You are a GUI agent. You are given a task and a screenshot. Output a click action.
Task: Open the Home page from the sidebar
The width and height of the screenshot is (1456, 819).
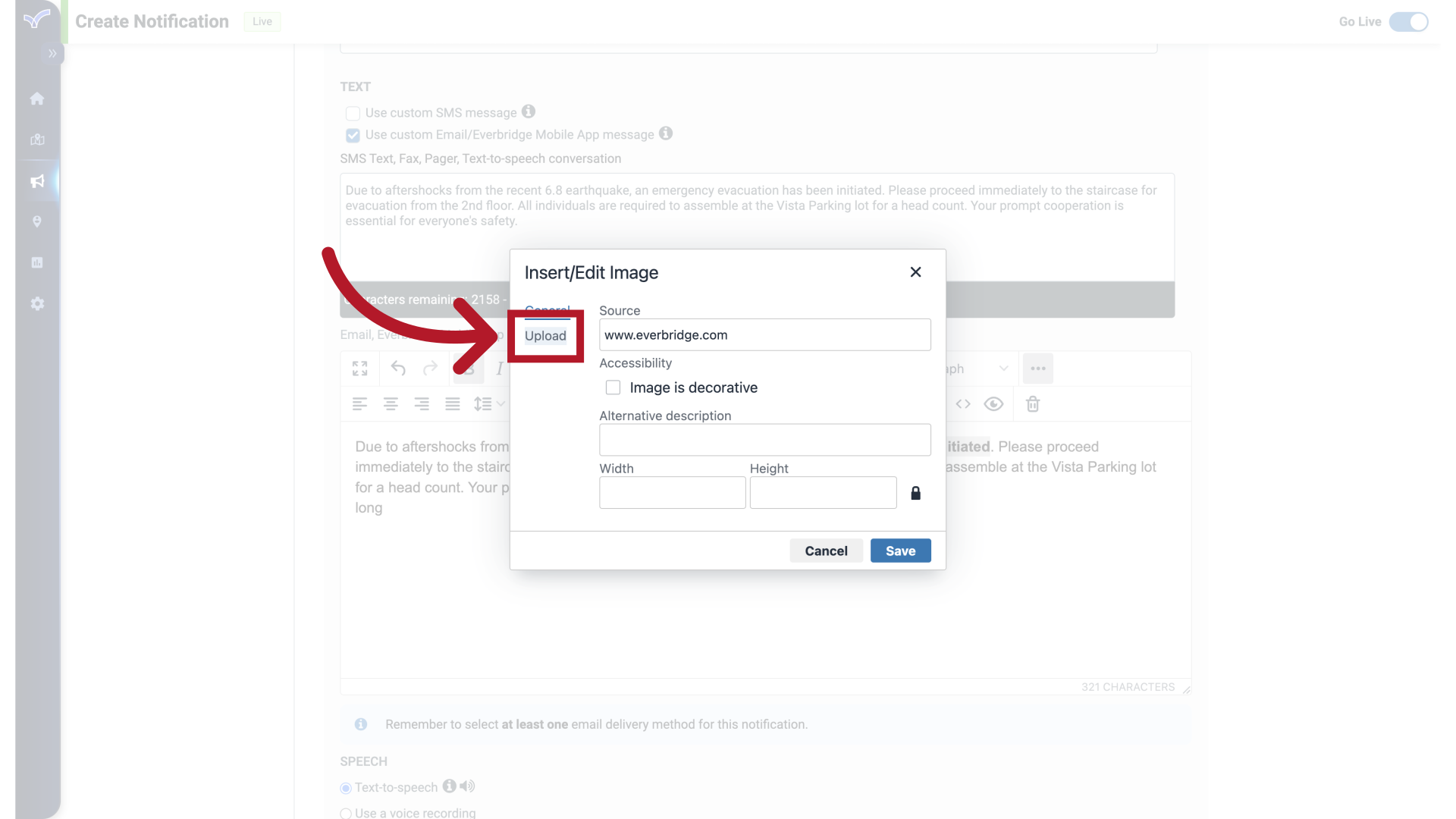point(37,99)
